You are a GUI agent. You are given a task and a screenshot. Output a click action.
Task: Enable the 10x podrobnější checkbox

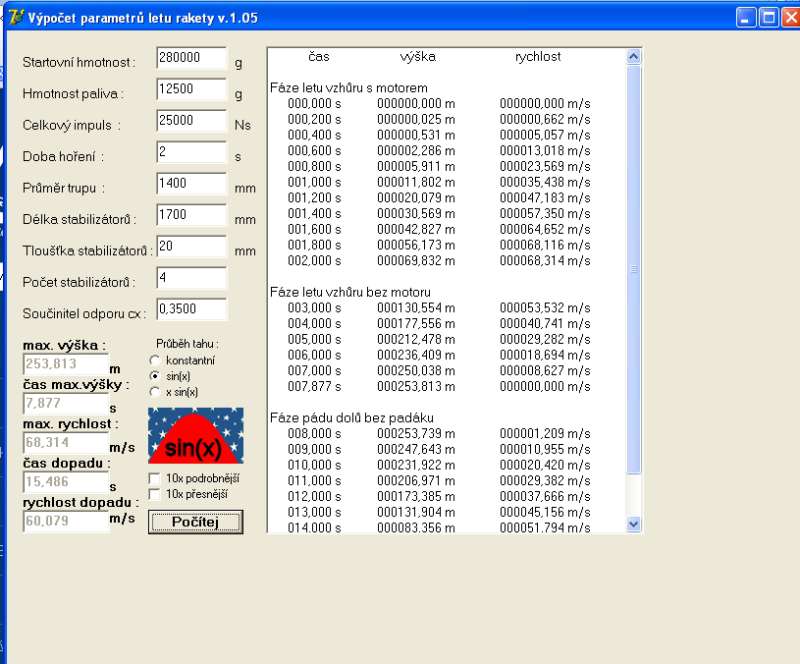click(154, 479)
